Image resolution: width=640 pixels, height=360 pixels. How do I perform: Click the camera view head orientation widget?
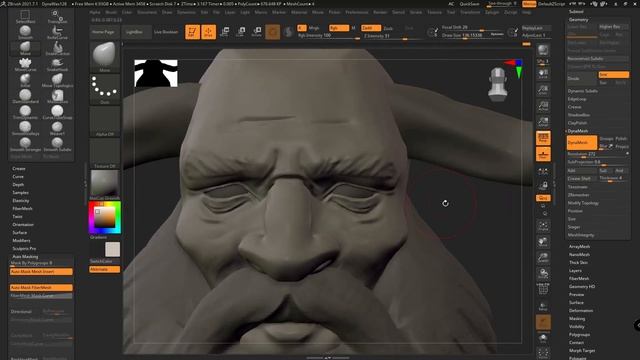point(498,84)
